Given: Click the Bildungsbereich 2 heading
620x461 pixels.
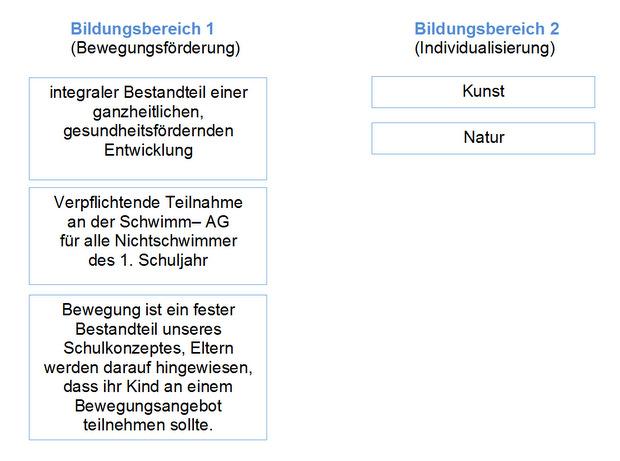Looking at the screenshot, I should (487, 29).
